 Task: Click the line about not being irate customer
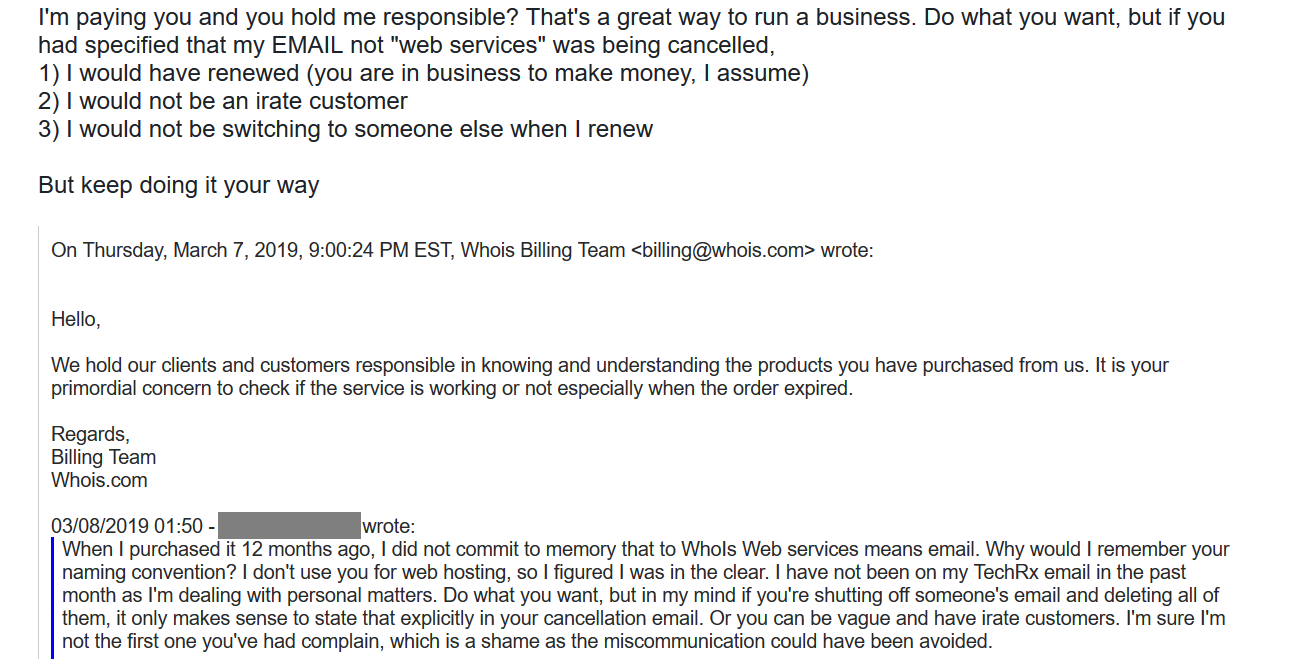(223, 101)
